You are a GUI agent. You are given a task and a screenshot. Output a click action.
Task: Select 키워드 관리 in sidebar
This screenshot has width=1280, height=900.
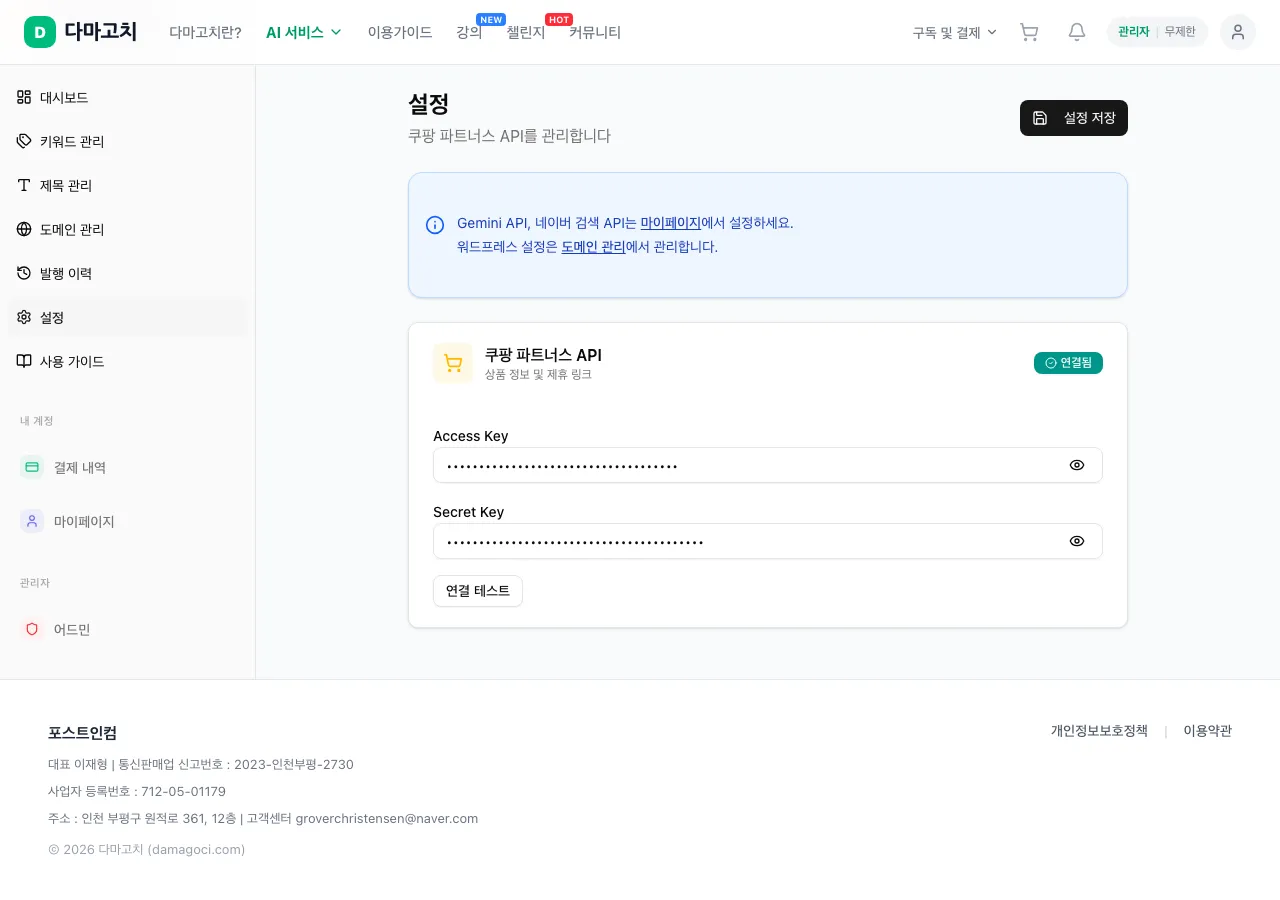127,141
